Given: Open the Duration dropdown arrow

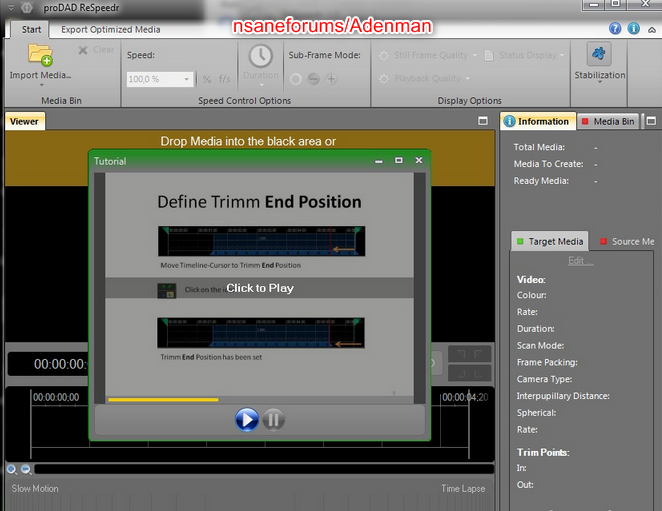Looking at the screenshot, I should click(261, 84).
